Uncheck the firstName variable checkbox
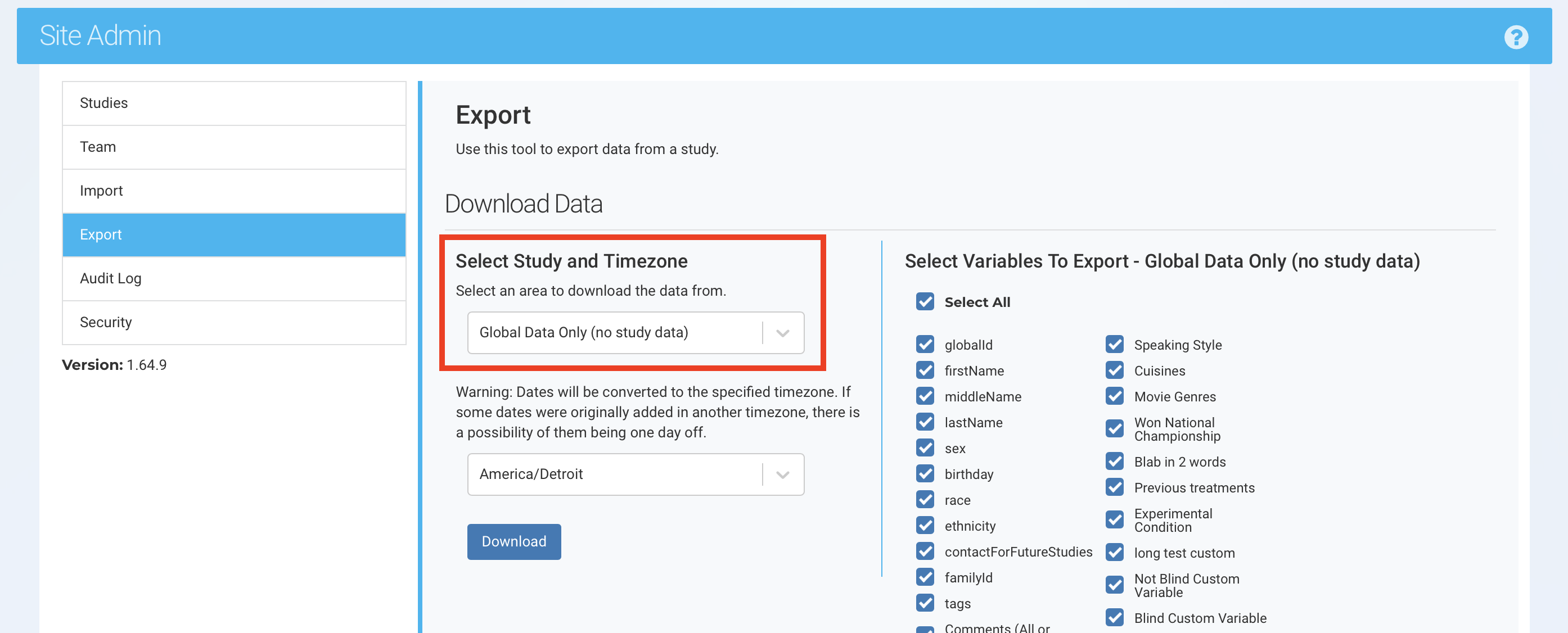Screen dimensions: 1568x633 [925, 370]
